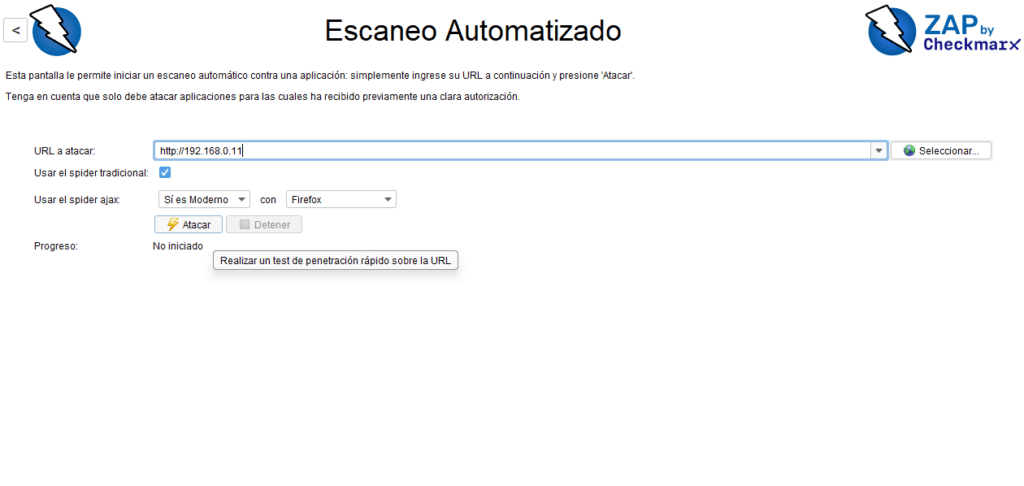
Task: Click the ZAP by Checkmarx logo icon
Action: pos(891,30)
